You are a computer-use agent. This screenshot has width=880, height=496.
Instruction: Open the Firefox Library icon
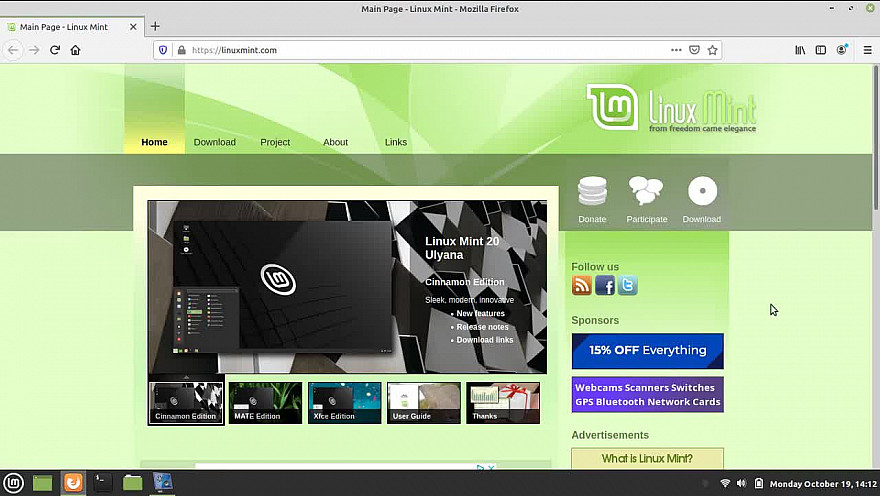pyautogui.click(x=800, y=50)
